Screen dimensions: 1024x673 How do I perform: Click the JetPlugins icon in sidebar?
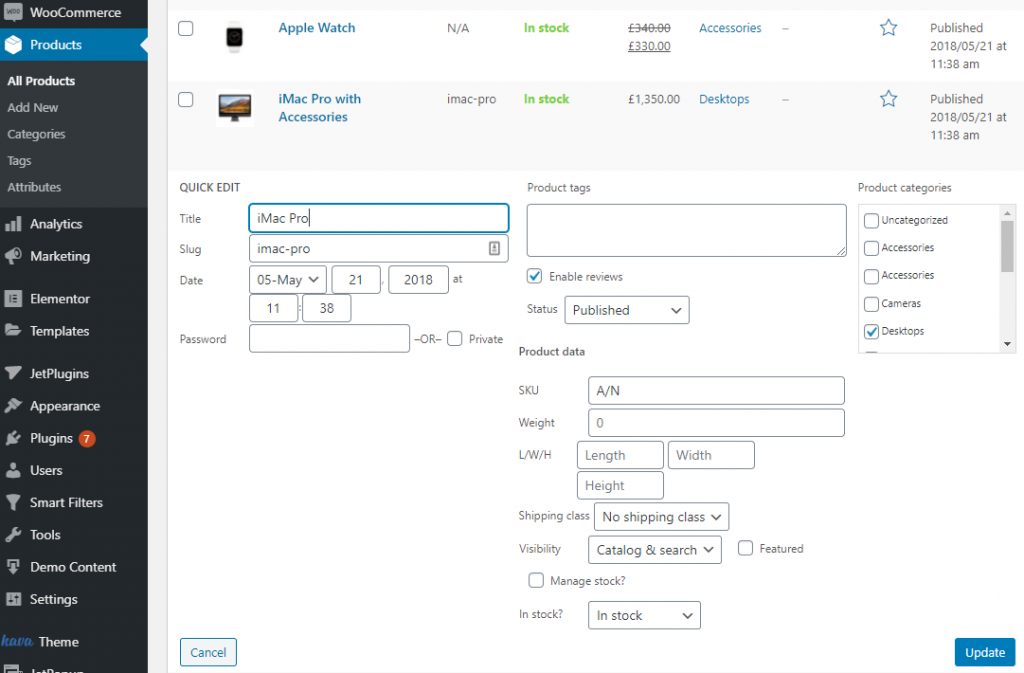[13, 373]
